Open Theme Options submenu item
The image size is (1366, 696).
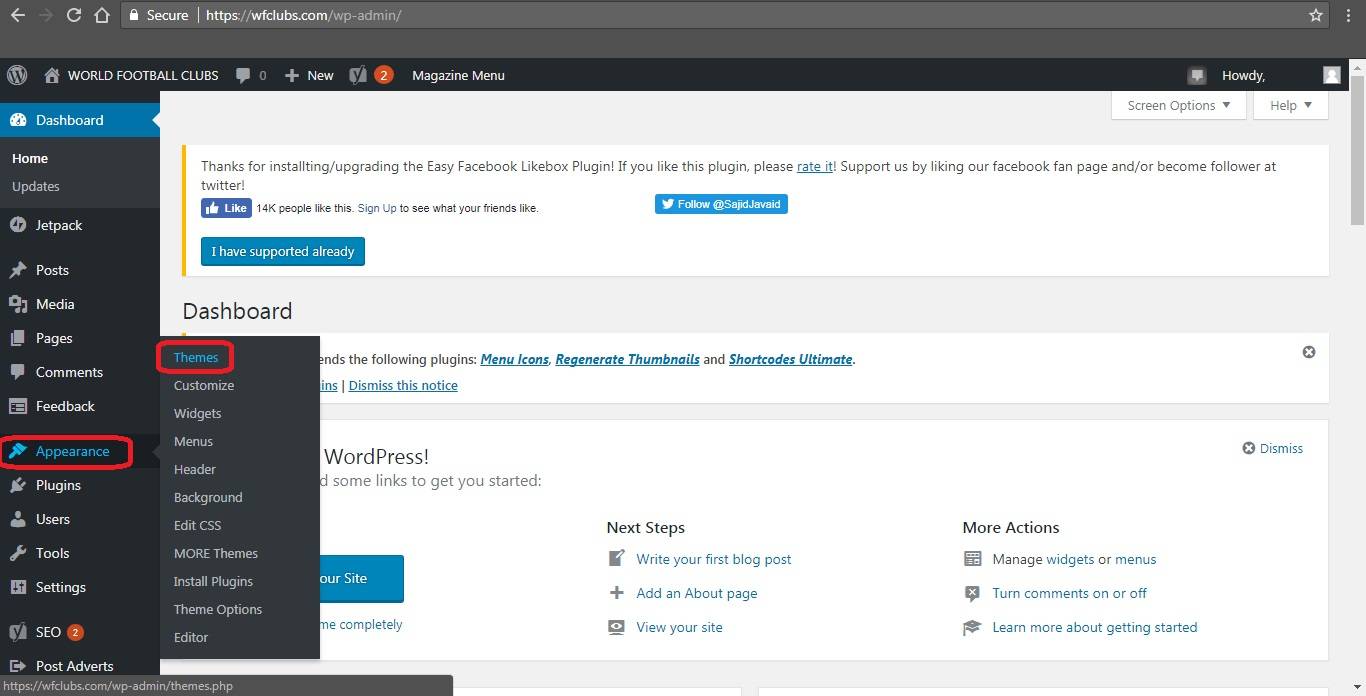point(218,609)
